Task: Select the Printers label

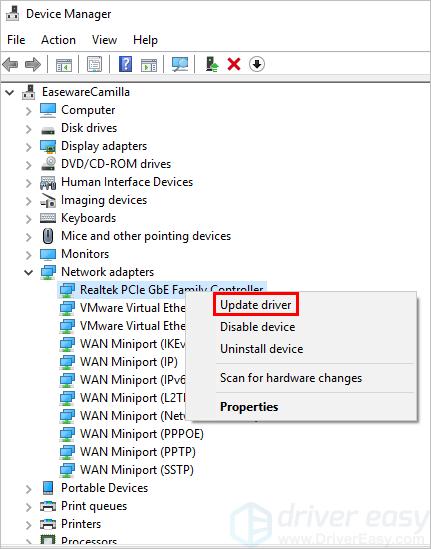Action: (81, 524)
